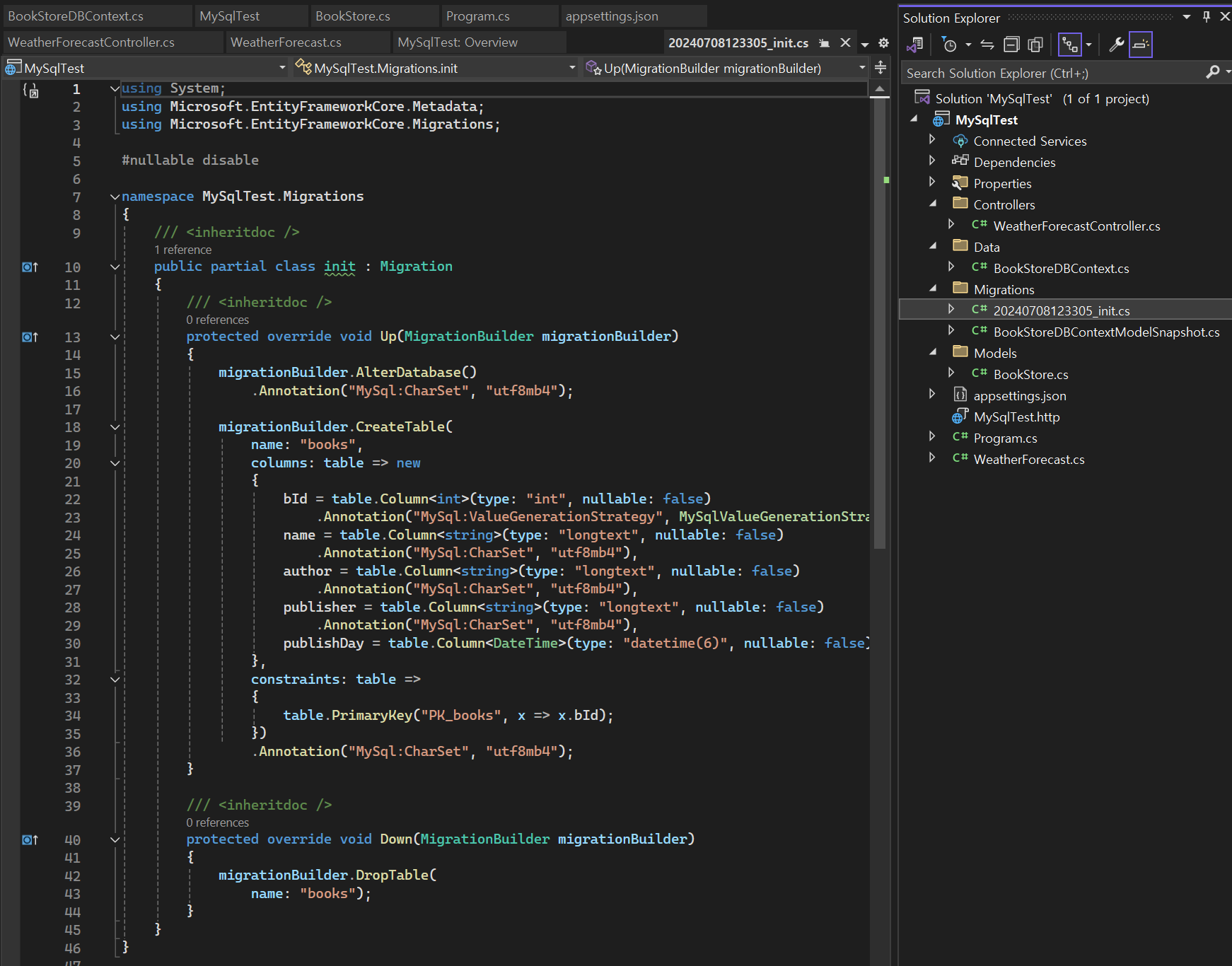Click the Show All Files icon

click(1035, 45)
